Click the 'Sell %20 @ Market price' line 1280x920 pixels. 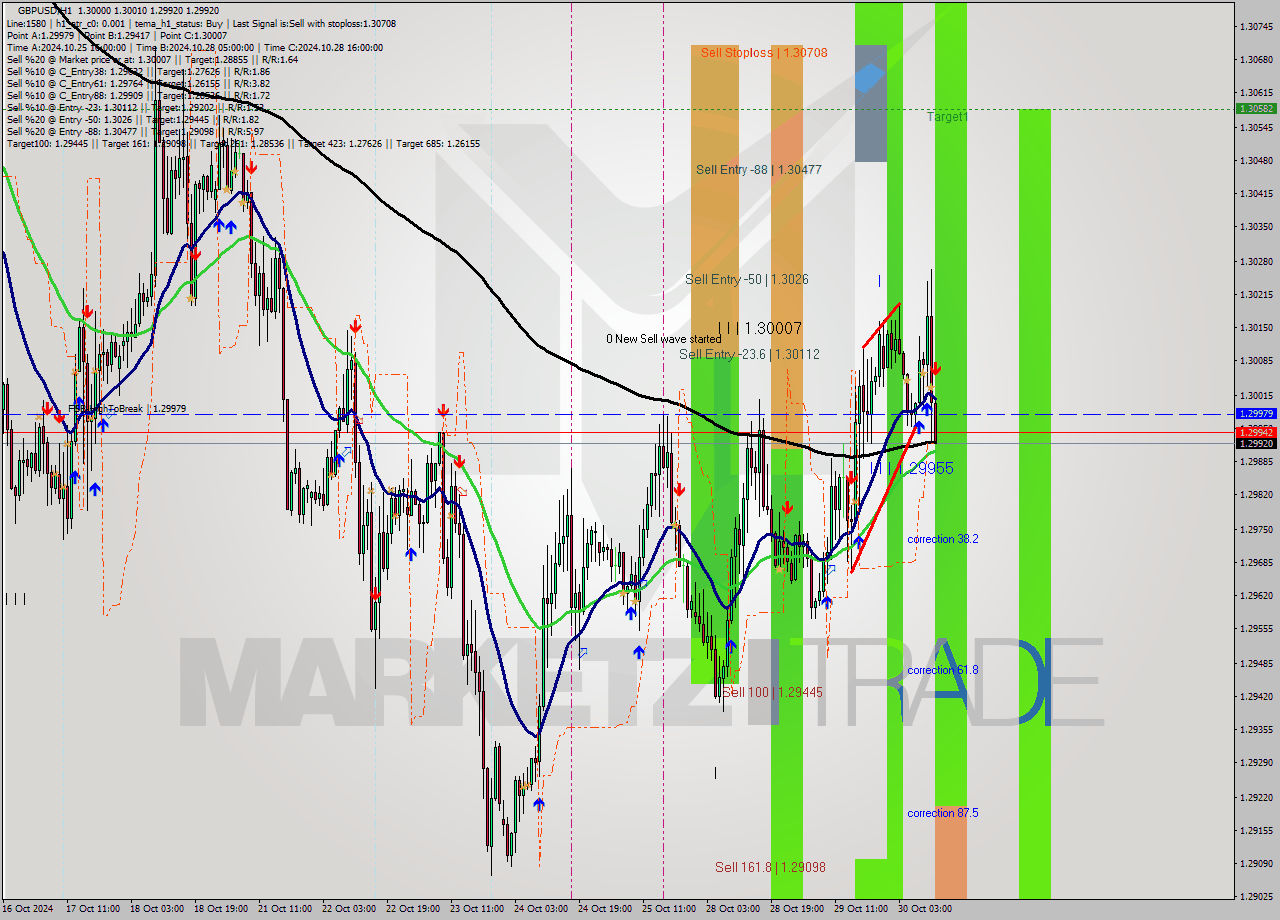152,59
